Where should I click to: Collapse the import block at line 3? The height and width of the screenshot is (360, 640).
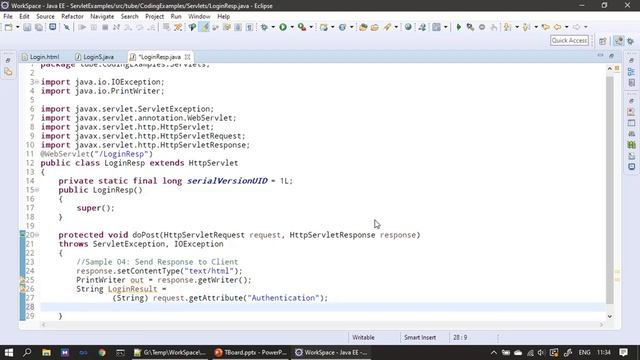37,82
